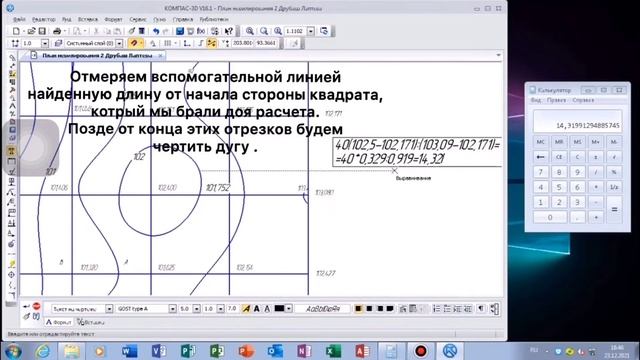
Task: Open the font height 5.0 dropdown
Action: tap(197, 309)
